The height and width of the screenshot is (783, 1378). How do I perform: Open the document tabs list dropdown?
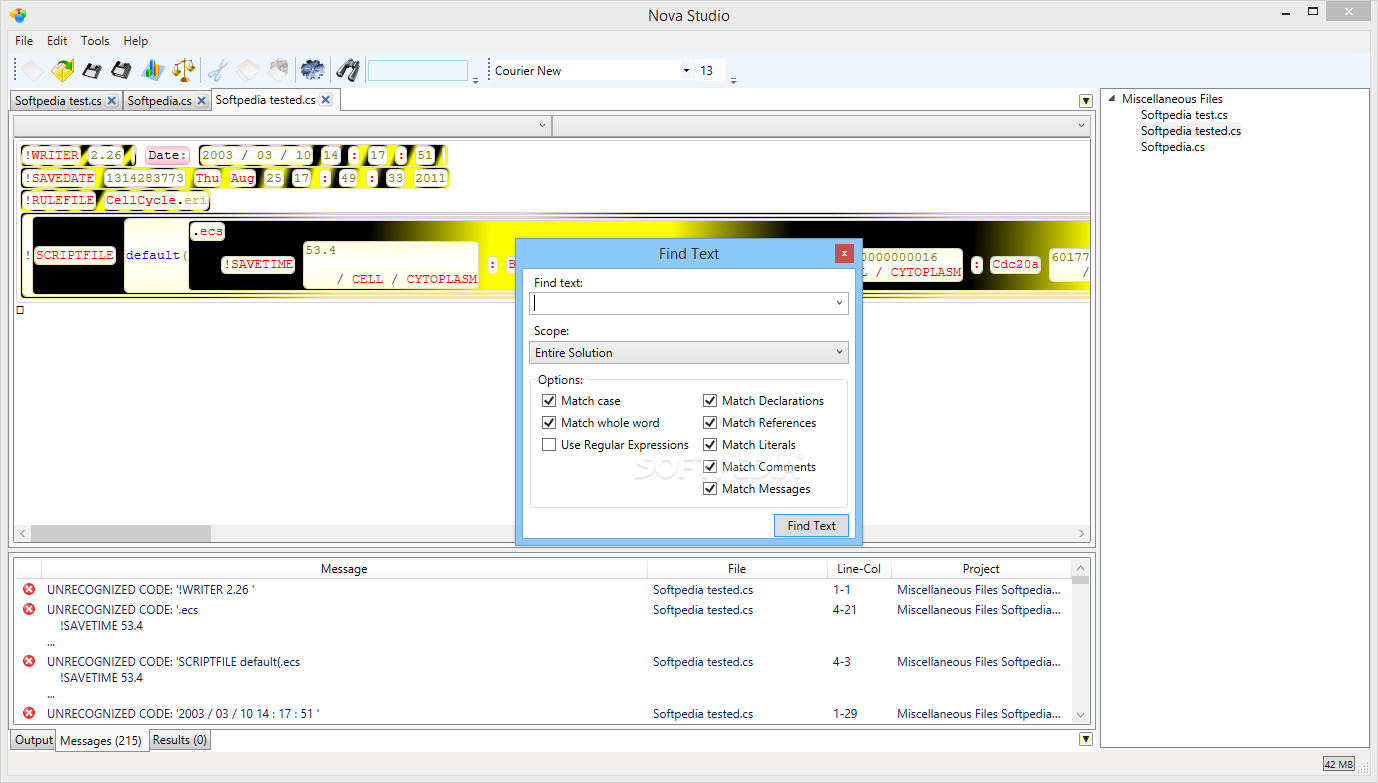coord(1086,101)
